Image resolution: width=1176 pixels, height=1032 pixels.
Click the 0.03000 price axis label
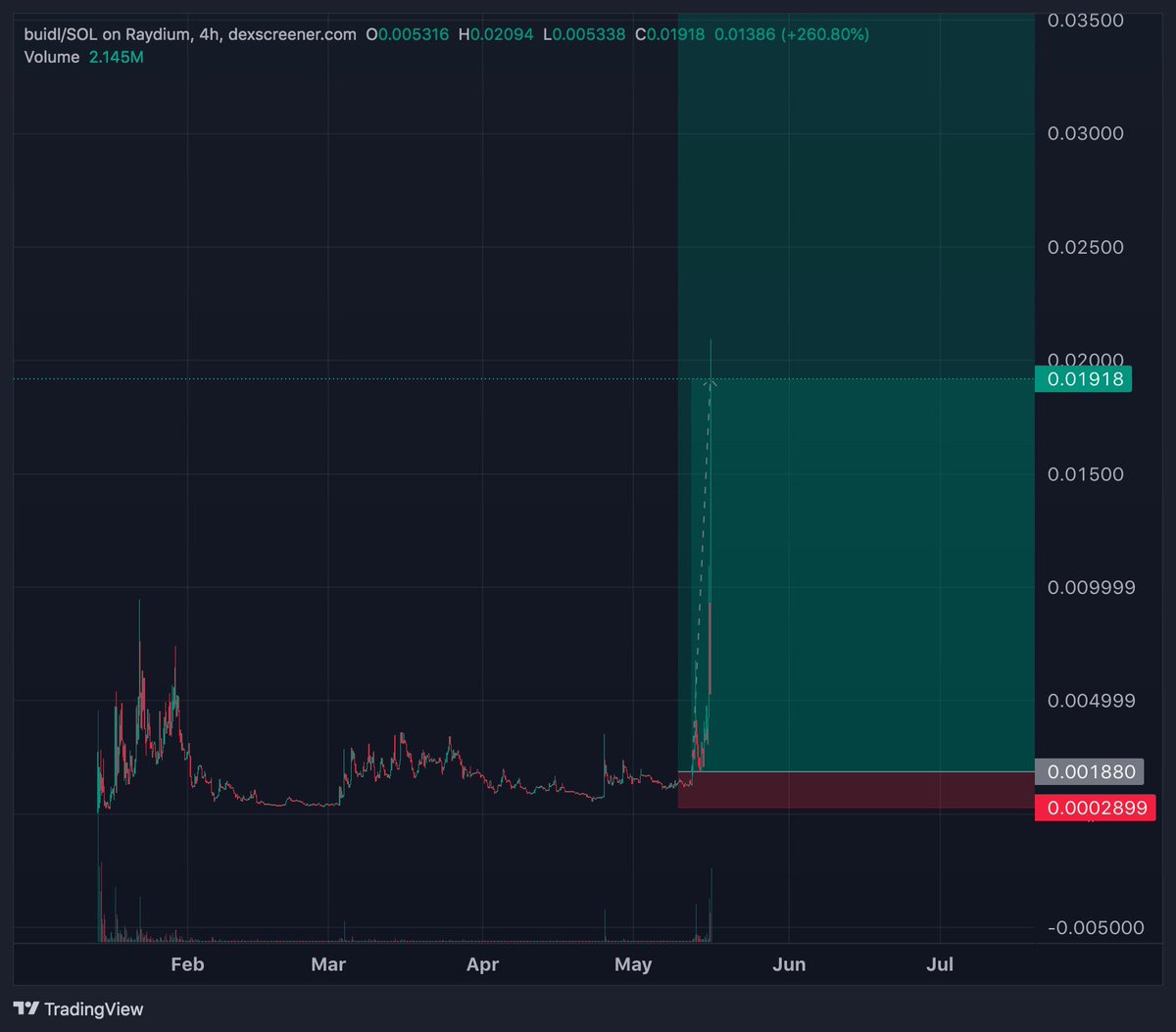pos(1084,133)
